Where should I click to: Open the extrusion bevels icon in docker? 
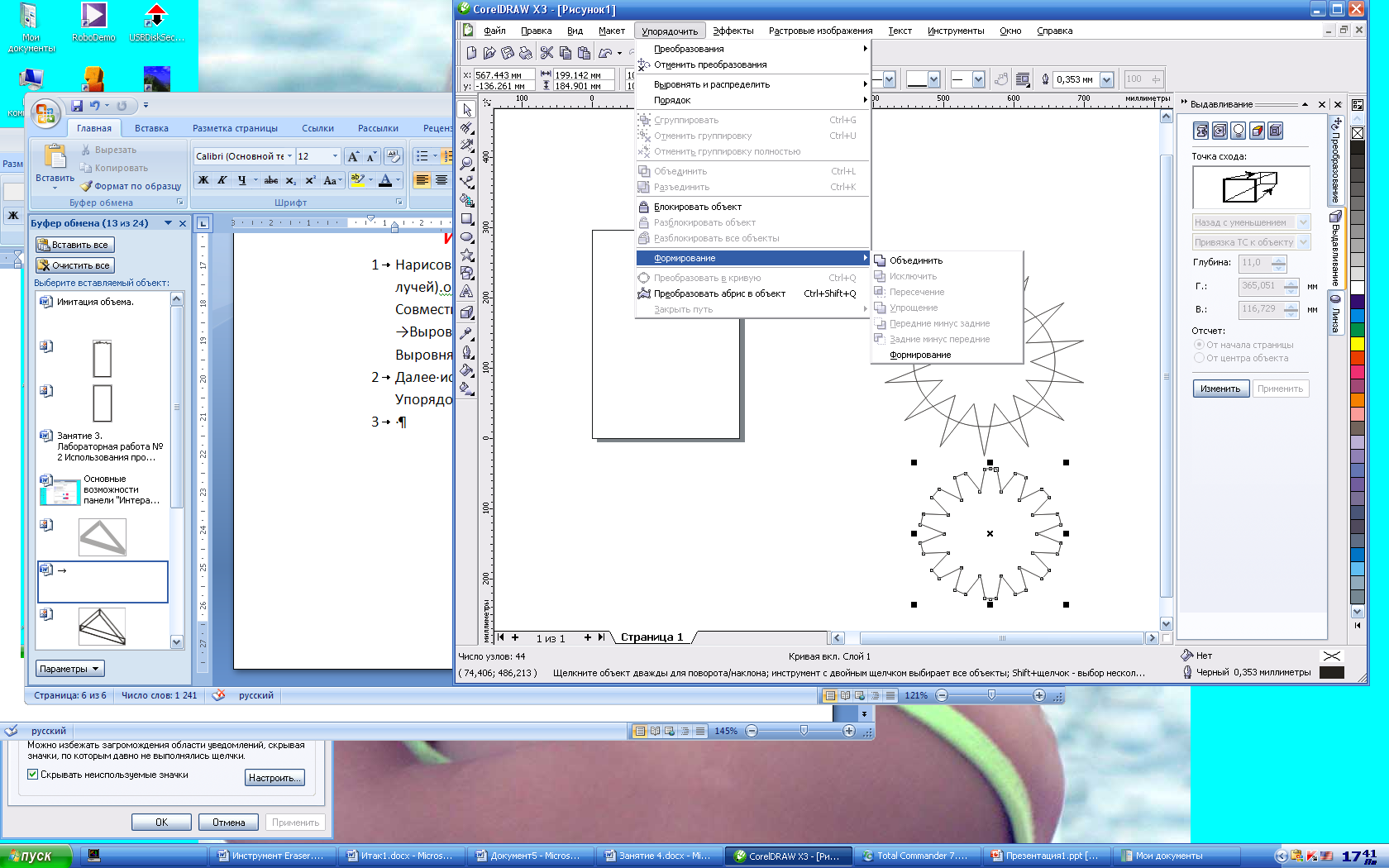[x=1276, y=131]
